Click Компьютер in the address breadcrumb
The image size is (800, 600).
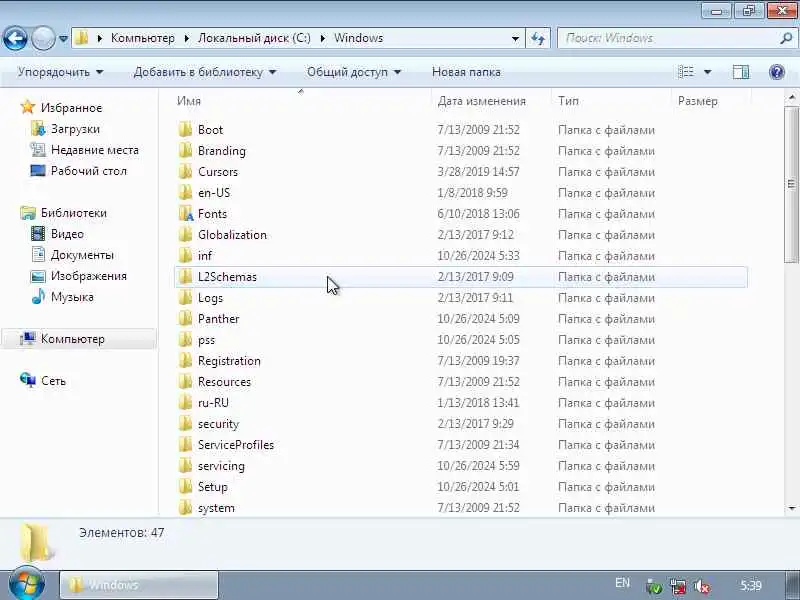[143, 38]
